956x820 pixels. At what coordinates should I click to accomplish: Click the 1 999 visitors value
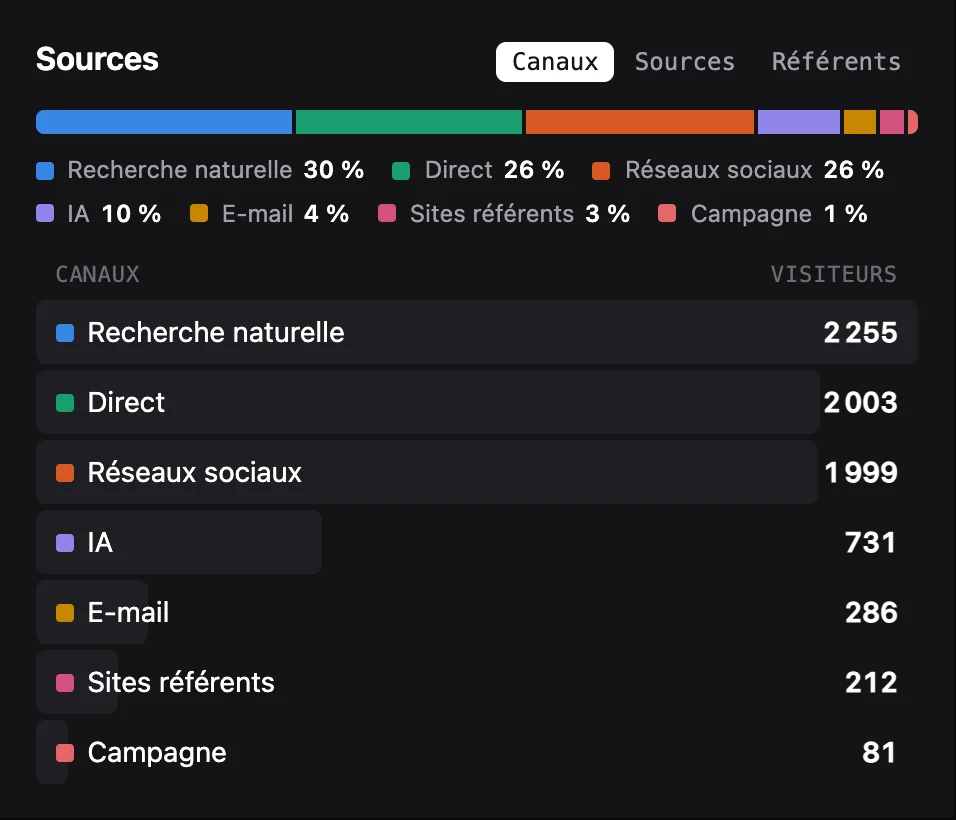click(860, 472)
